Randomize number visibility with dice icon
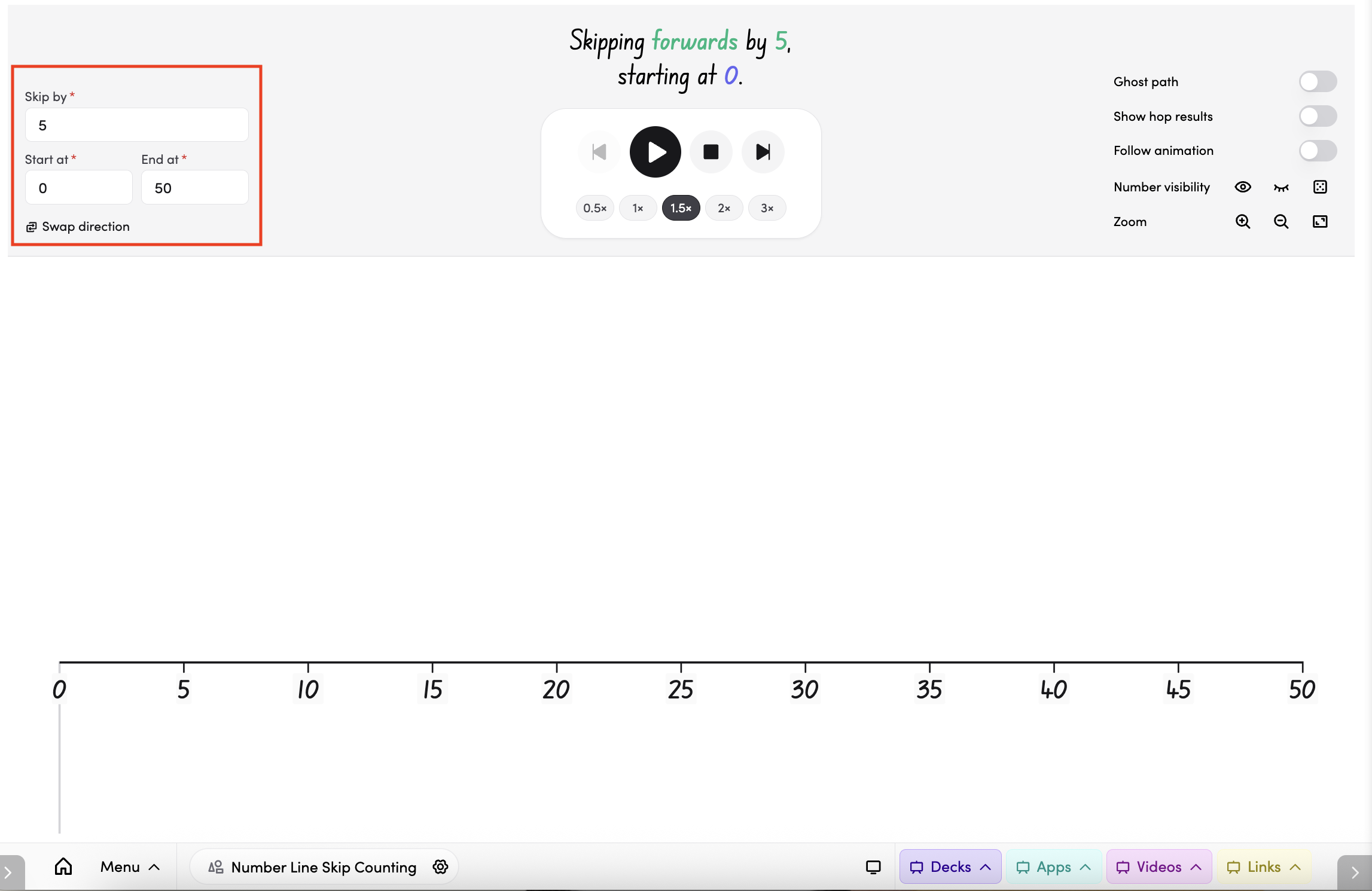Image resolution: width=1372 pixels, height=891 pixels. click(1319, 187)
